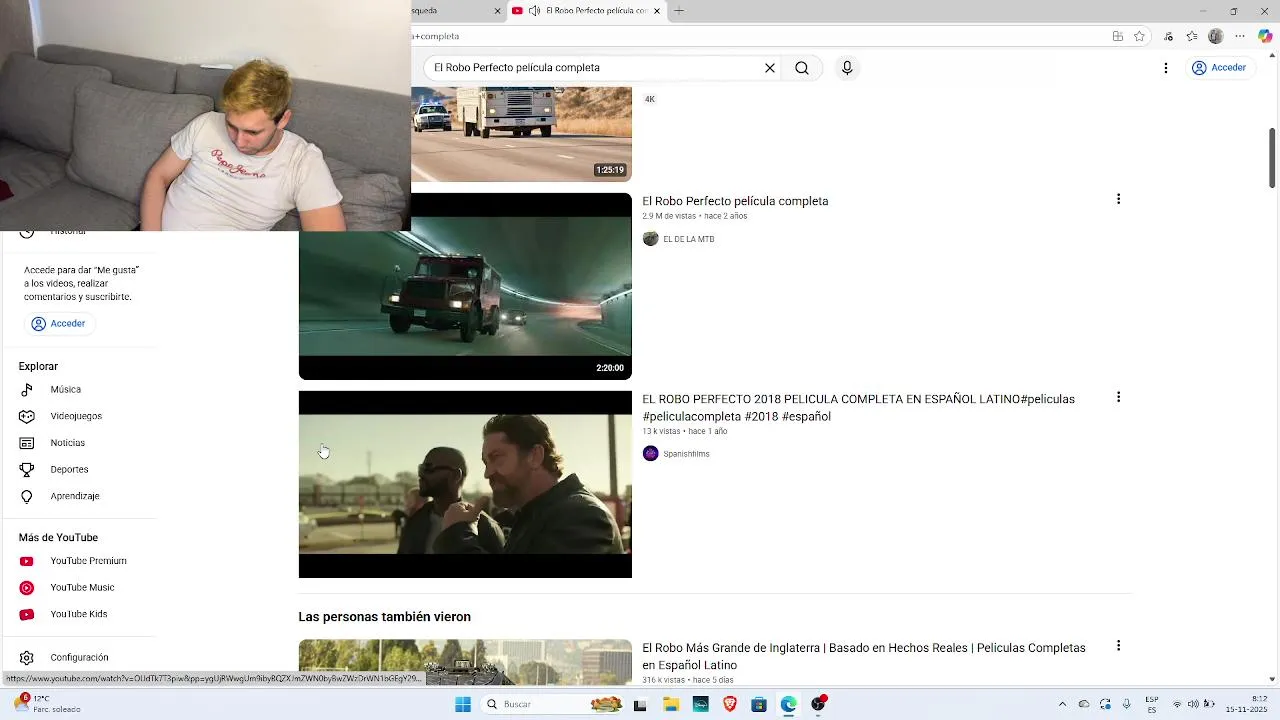
Task: Click the magnifier search button
Action: 802,68
